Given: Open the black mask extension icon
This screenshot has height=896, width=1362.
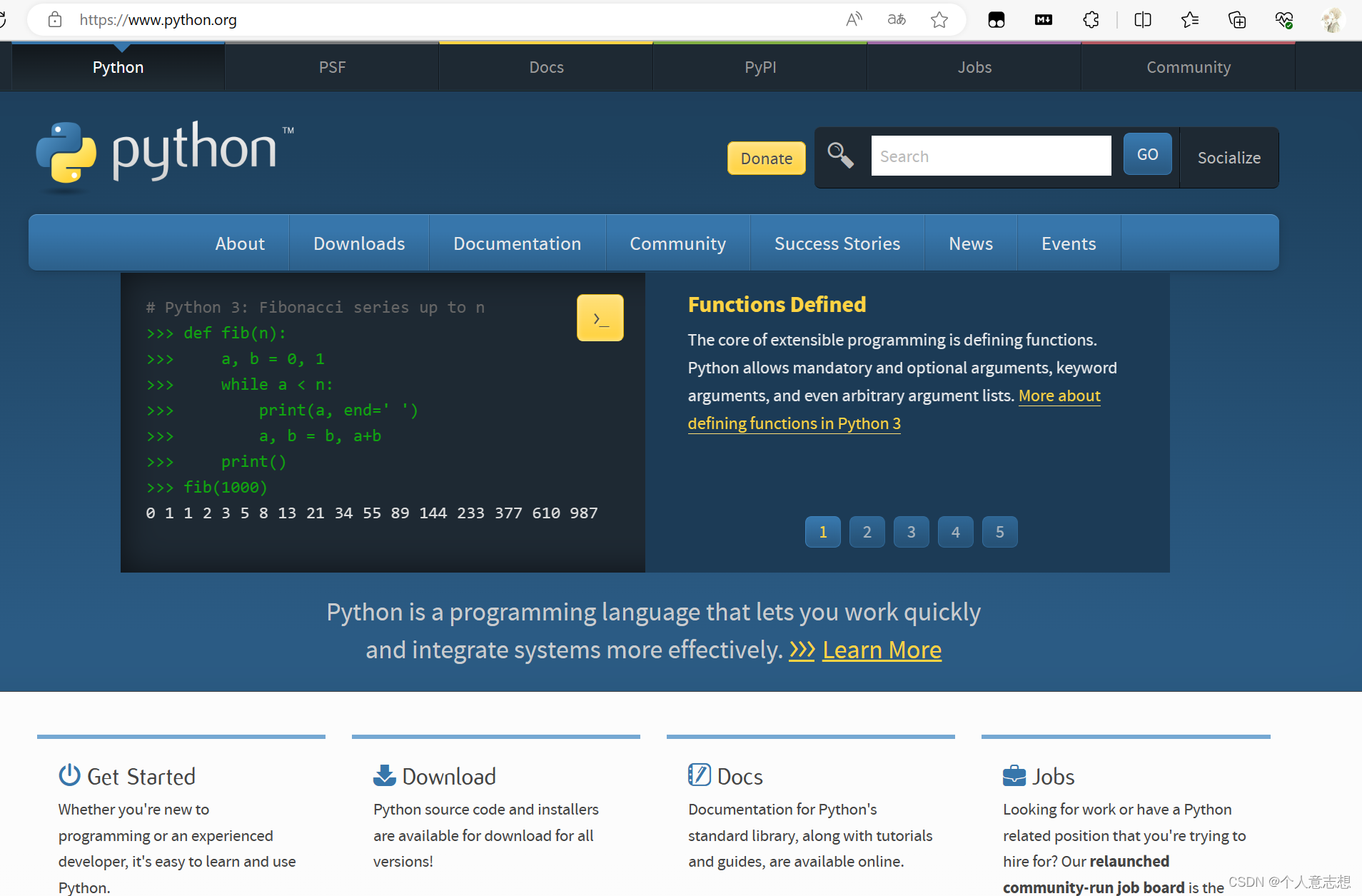Looking at the screenshot, I should point(997,19).
